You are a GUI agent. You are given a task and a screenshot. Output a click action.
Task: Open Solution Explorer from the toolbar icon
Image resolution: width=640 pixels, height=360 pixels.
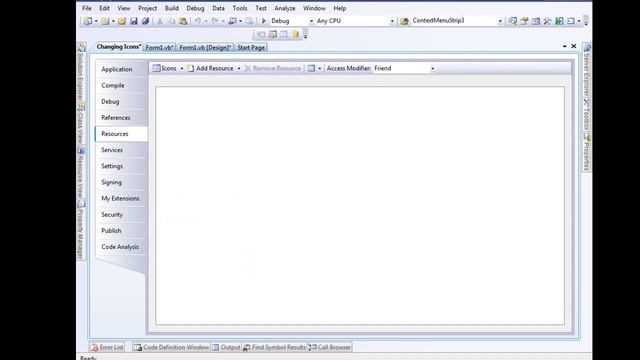click(512, 21)
